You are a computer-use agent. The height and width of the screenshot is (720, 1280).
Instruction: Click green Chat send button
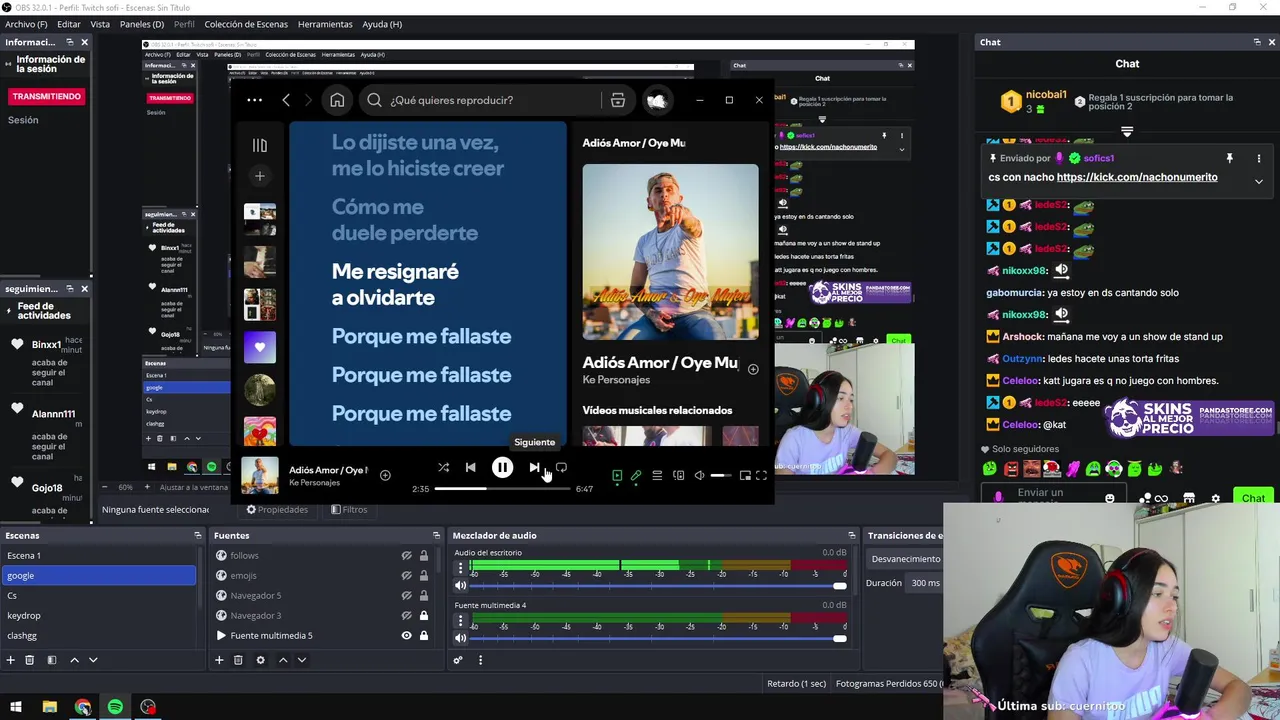click(1253, 498)
